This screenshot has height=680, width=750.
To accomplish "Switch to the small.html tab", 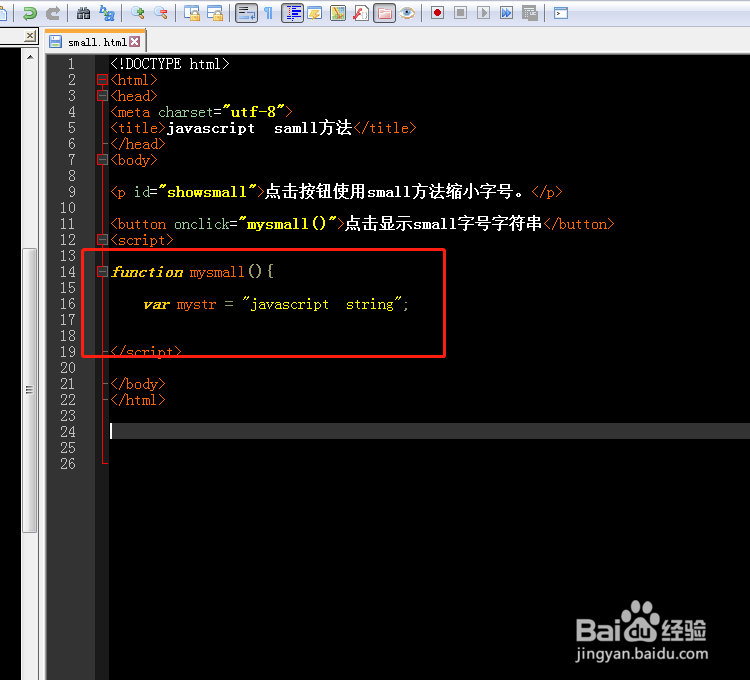I will pyautogui.click(x=97, y=42).
